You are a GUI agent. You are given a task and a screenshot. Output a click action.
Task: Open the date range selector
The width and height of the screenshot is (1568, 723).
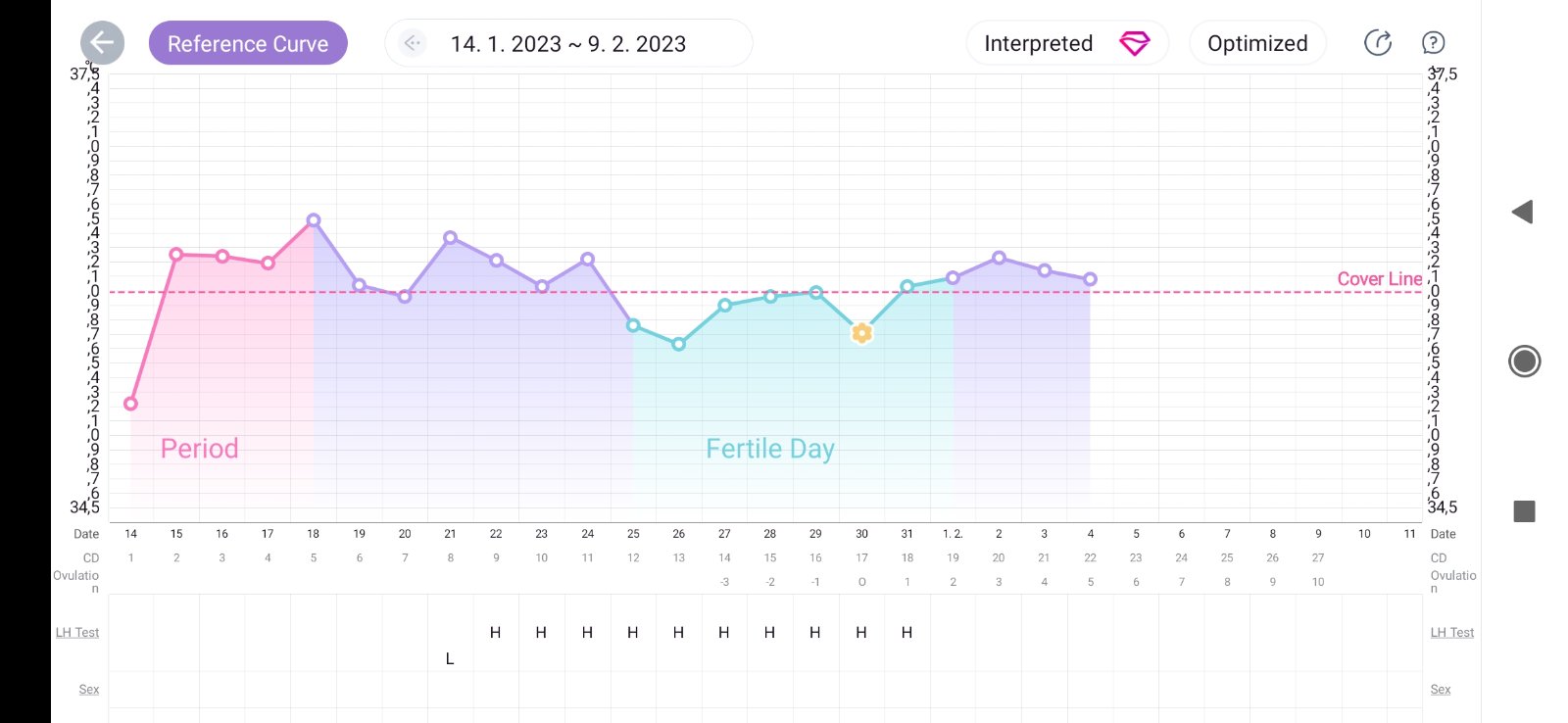(x=568, y=44)
